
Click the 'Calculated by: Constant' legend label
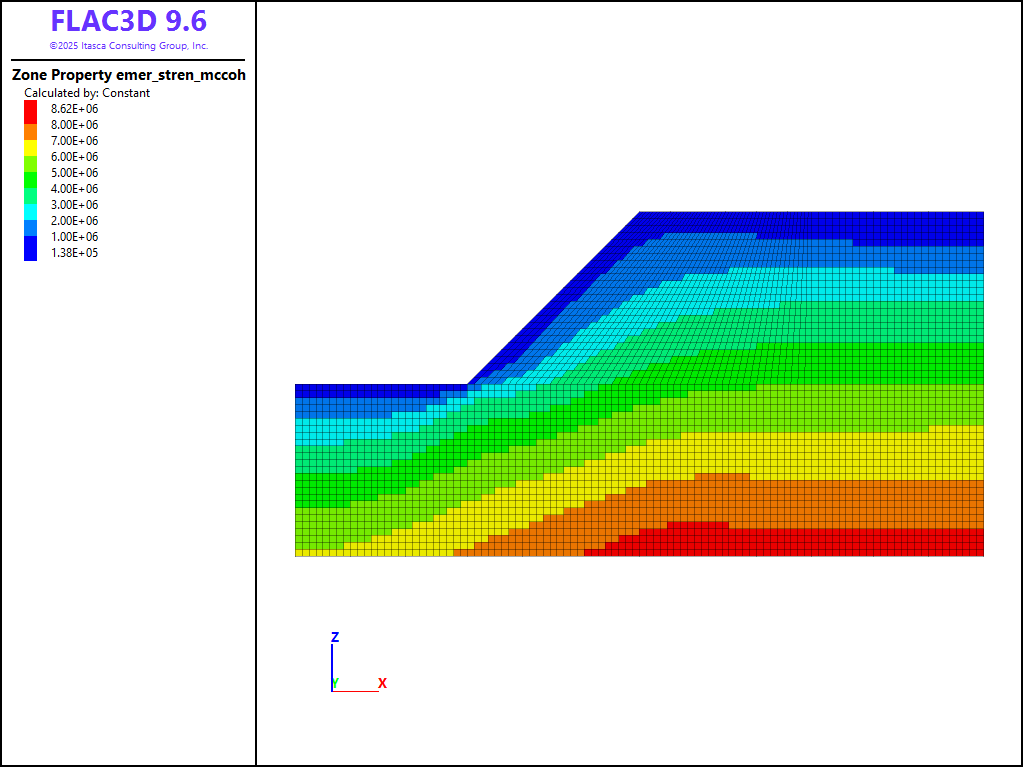[87, 93]
